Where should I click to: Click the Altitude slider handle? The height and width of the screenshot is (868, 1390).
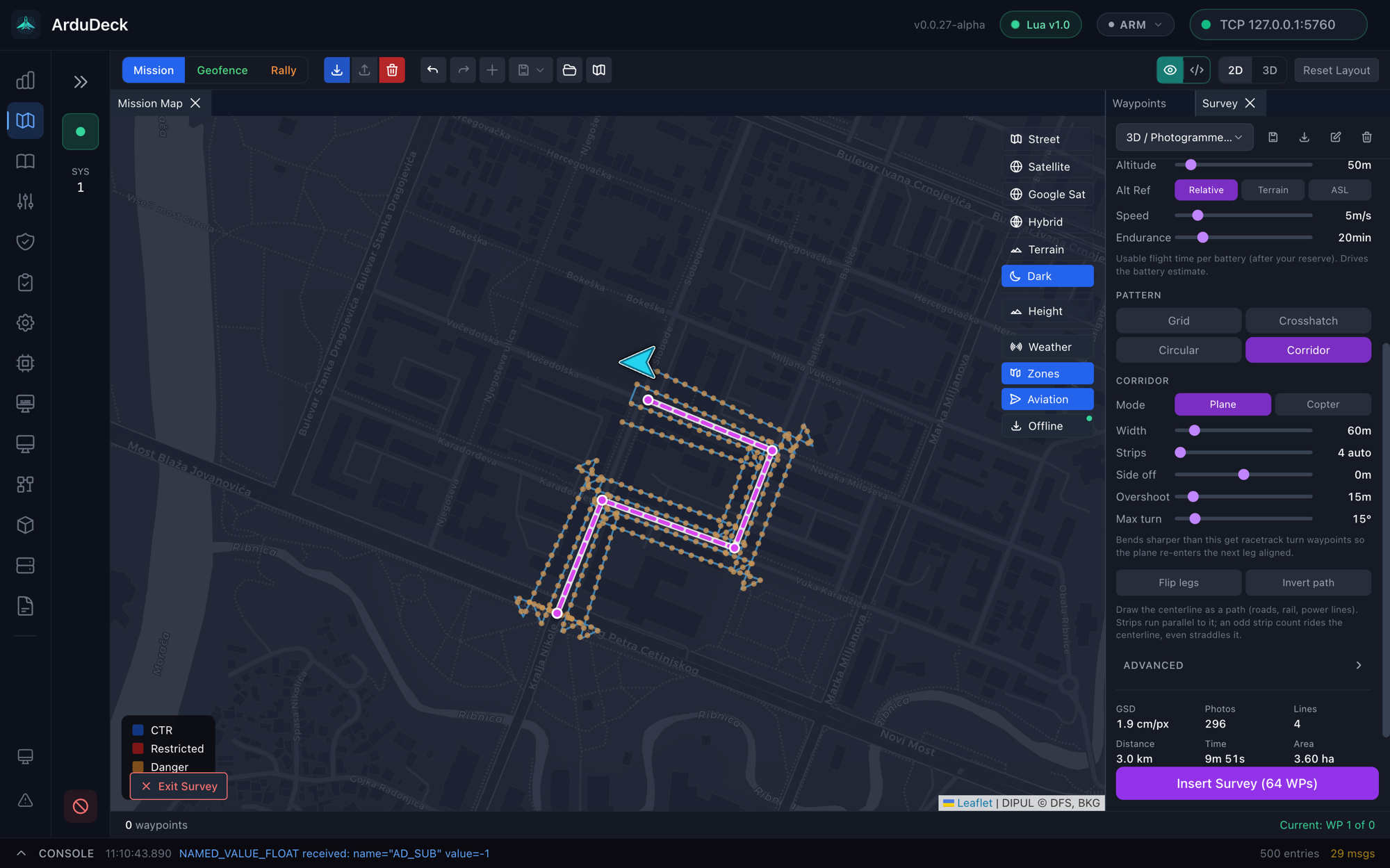click(1191, 165)
